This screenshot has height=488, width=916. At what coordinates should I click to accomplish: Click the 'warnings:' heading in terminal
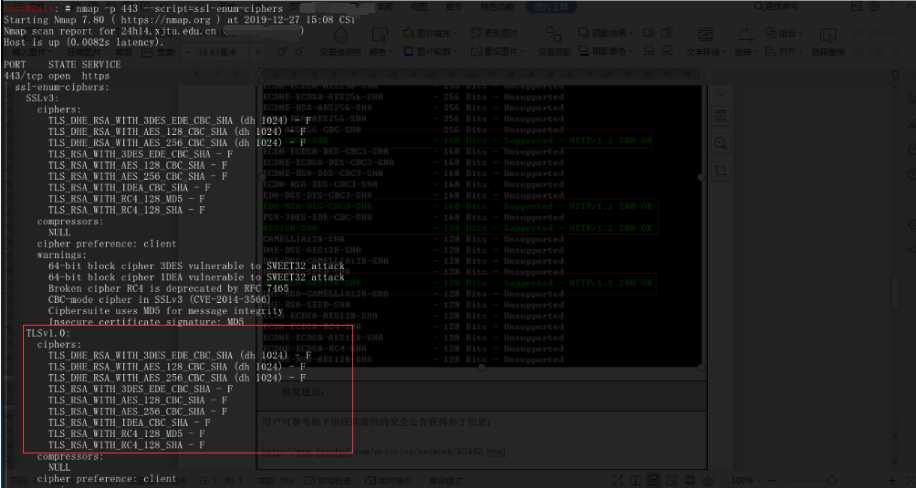tap(62, 255)
